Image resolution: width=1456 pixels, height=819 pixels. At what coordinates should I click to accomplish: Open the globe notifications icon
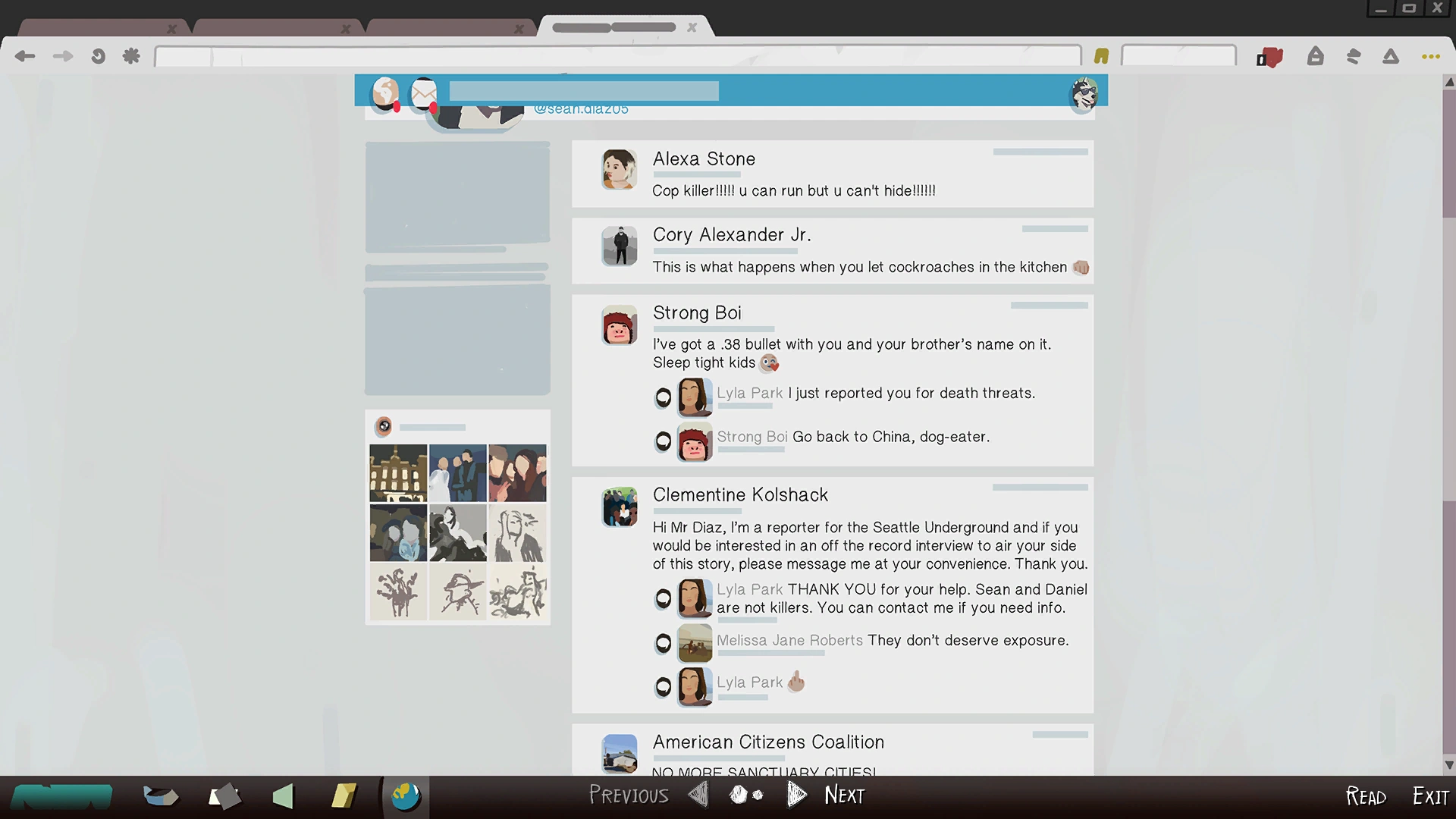point(385,93)
